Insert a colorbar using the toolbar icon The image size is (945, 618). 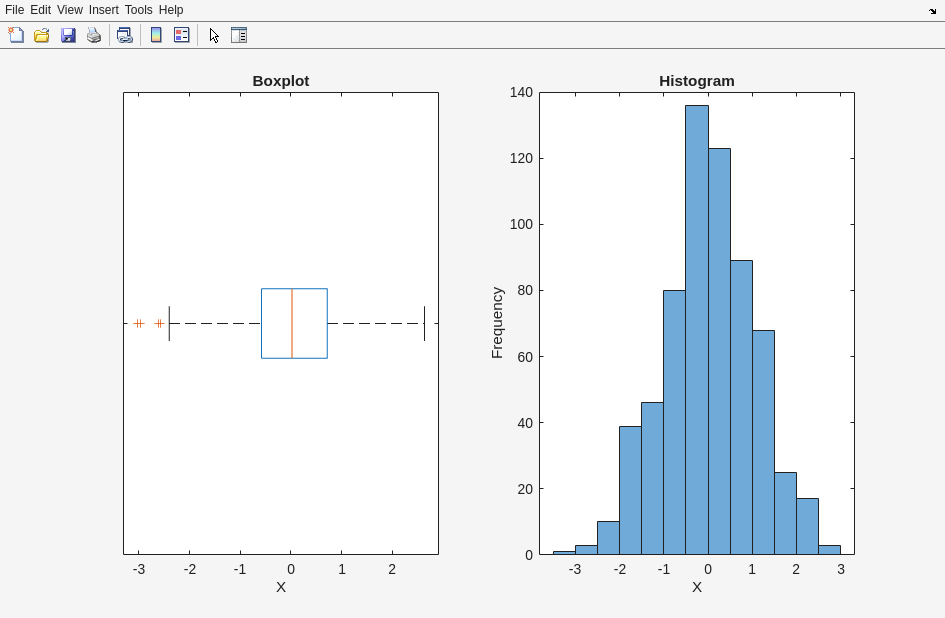coord(156,35)
